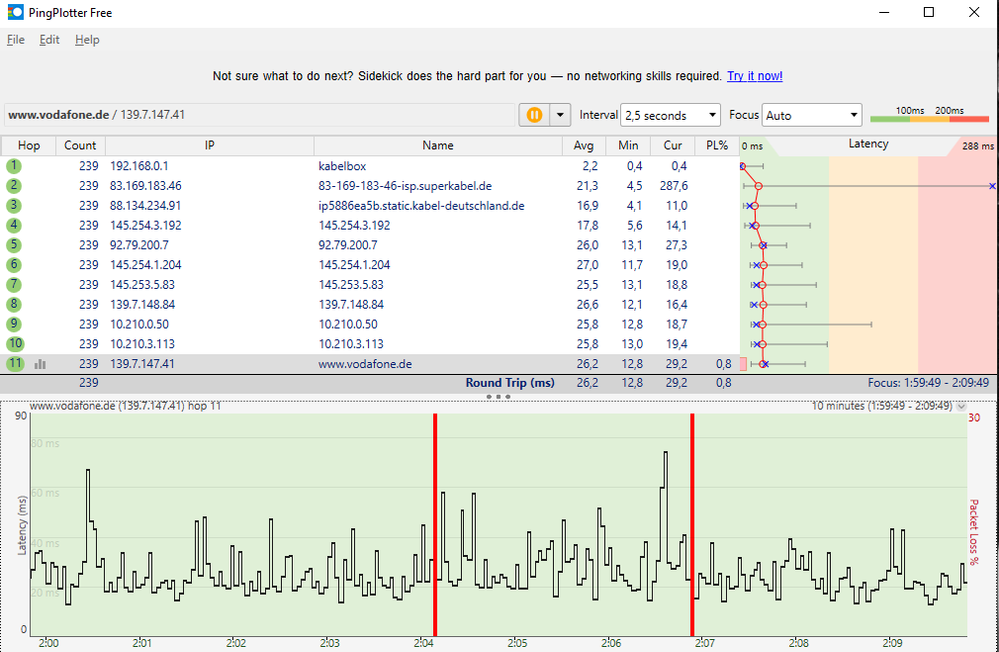
Task: Click the green hop 7 circle icon
Action: pos(13,284)
